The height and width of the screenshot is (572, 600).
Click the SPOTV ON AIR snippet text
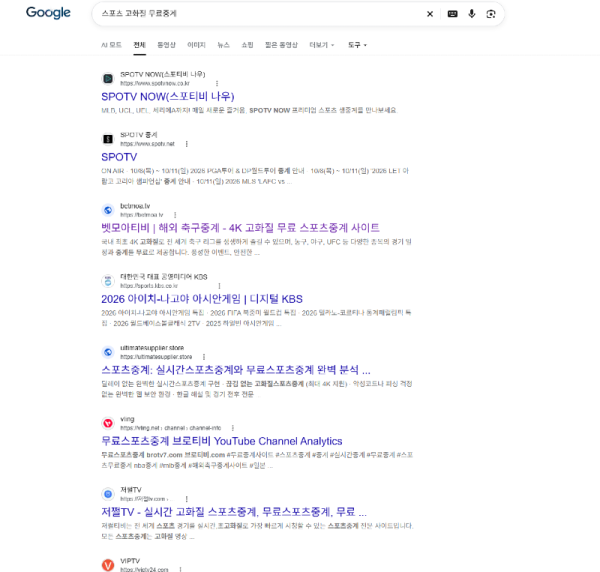point(255,176)
